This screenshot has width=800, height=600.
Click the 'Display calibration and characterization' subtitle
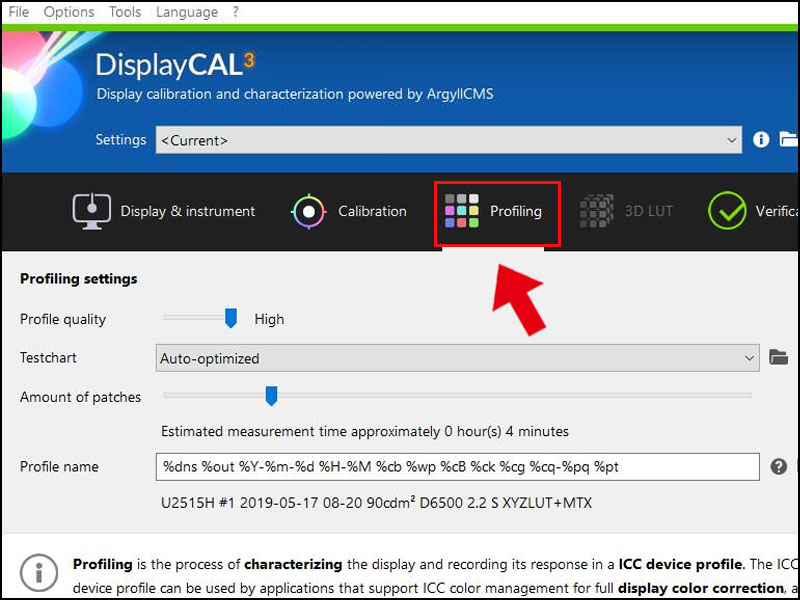point(295,94)
